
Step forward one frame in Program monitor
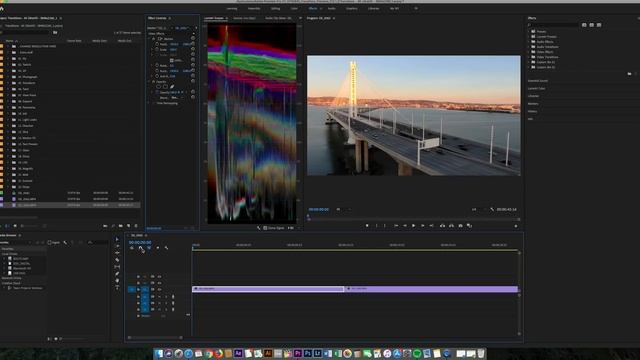coord(422,226)
